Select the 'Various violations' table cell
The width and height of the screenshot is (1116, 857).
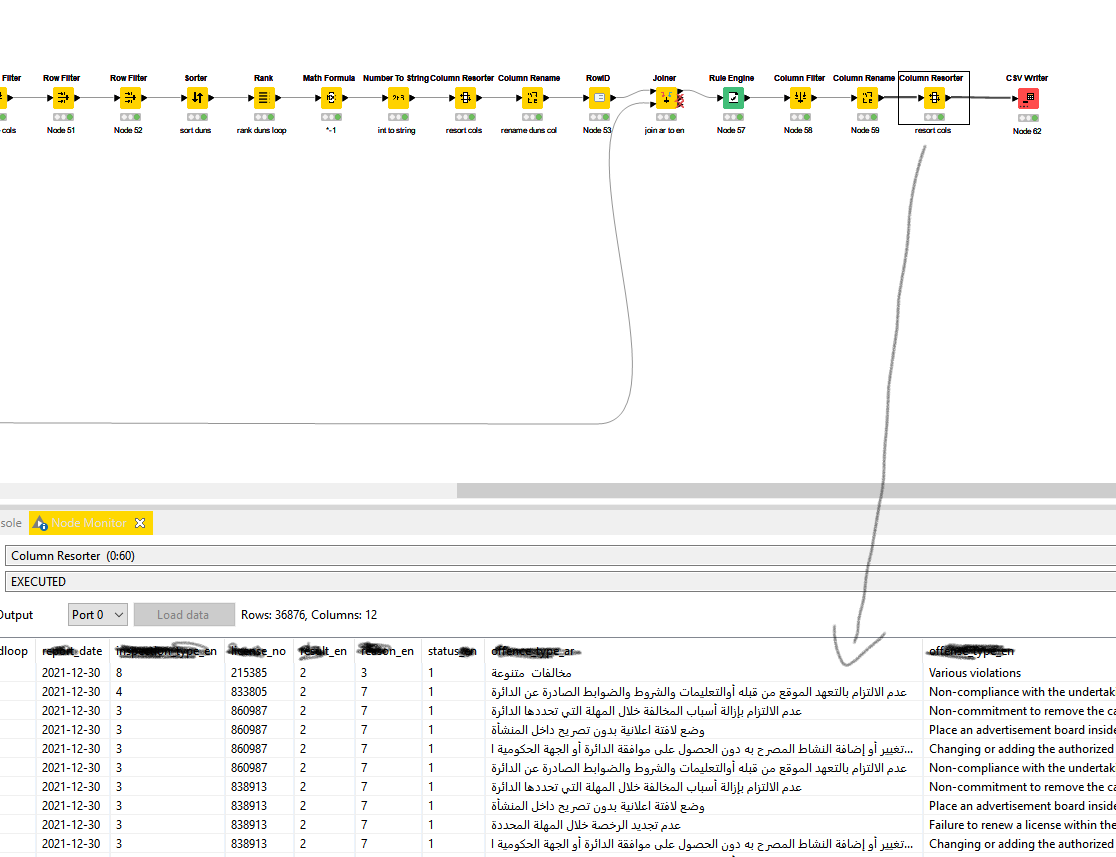(x=975, y=673)
